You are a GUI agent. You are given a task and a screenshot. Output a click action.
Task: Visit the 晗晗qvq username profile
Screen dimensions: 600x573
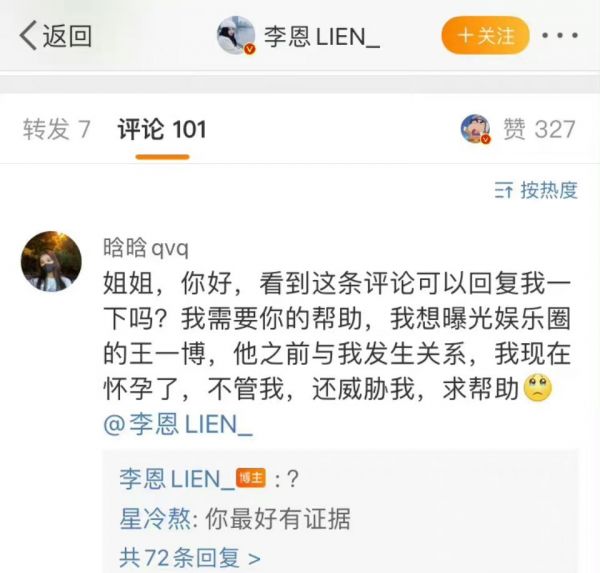click(x=146, y=248)
